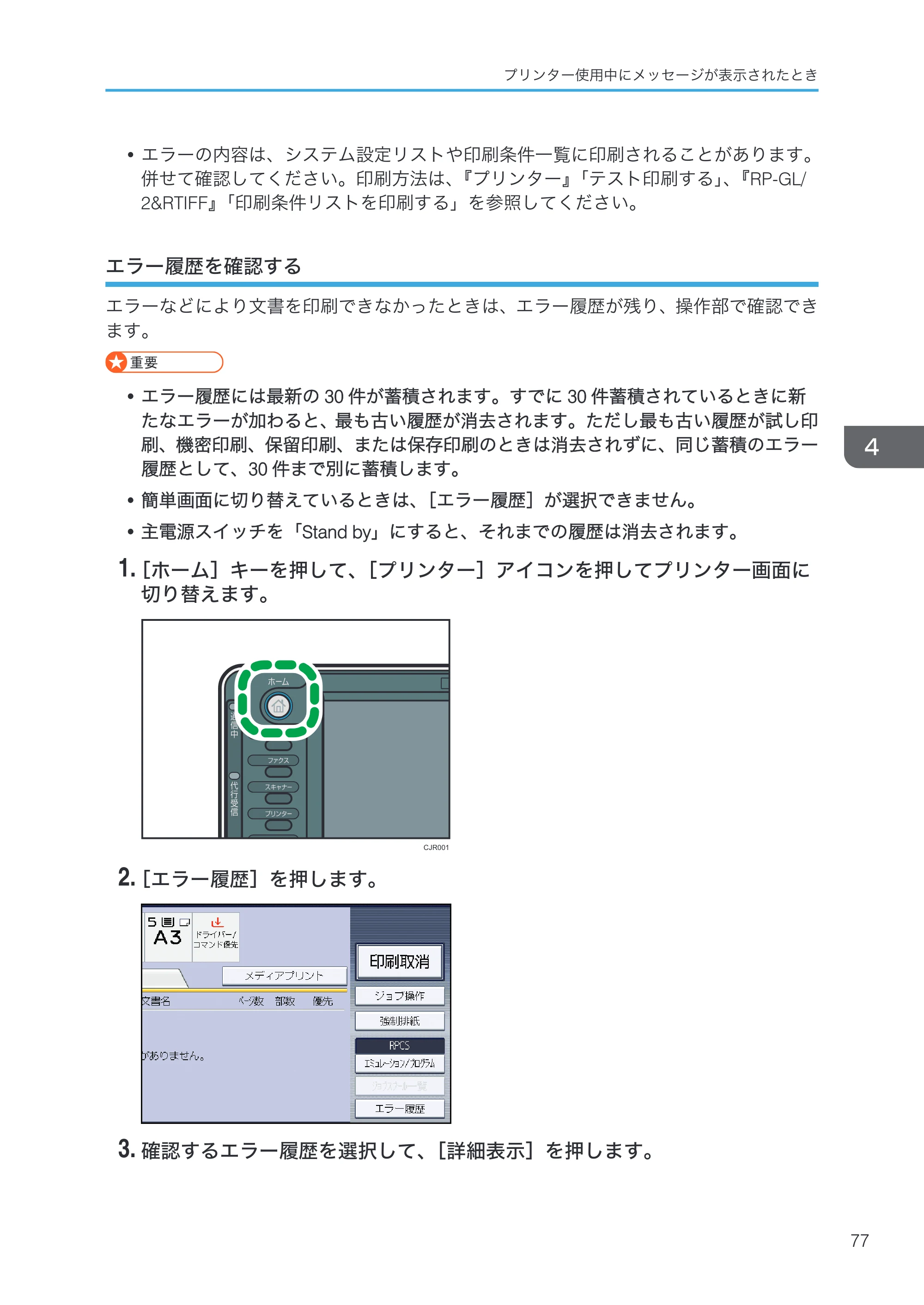This screenshot has width=924, height=1305.
Task: Click the chapter 4 side tab
Action: click(884, 447)
